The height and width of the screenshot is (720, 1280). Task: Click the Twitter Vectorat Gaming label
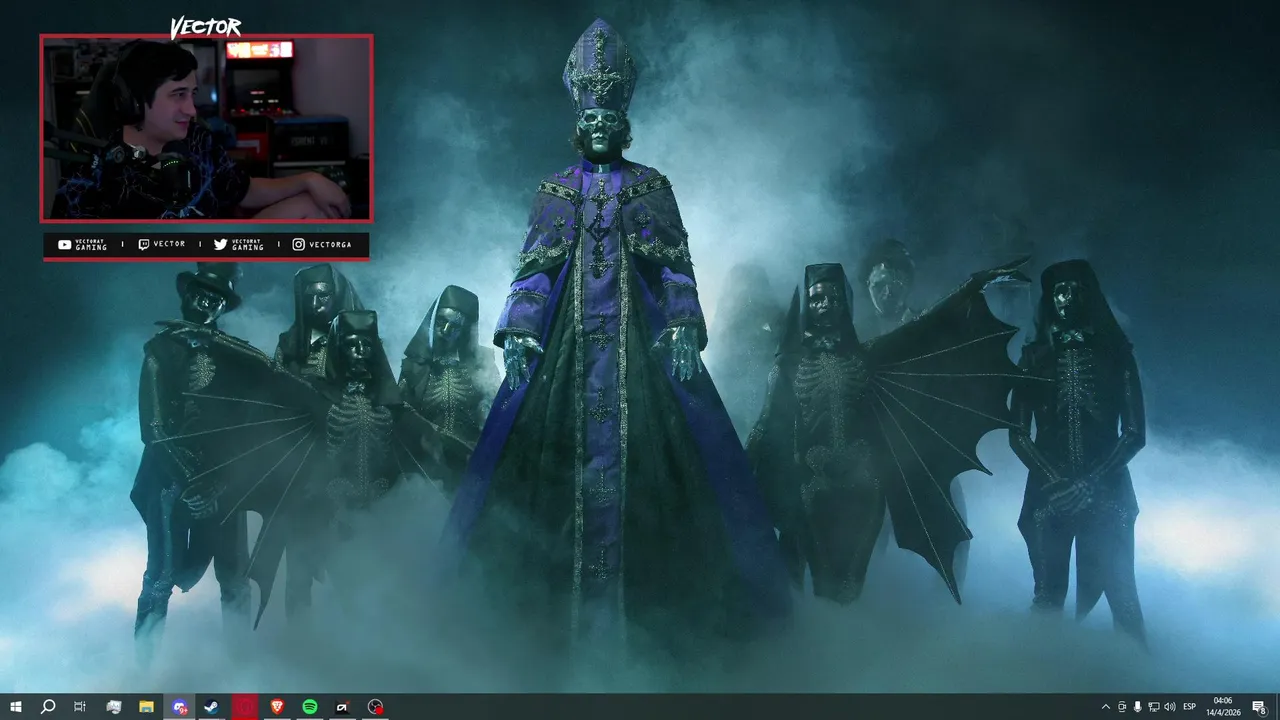239,245
